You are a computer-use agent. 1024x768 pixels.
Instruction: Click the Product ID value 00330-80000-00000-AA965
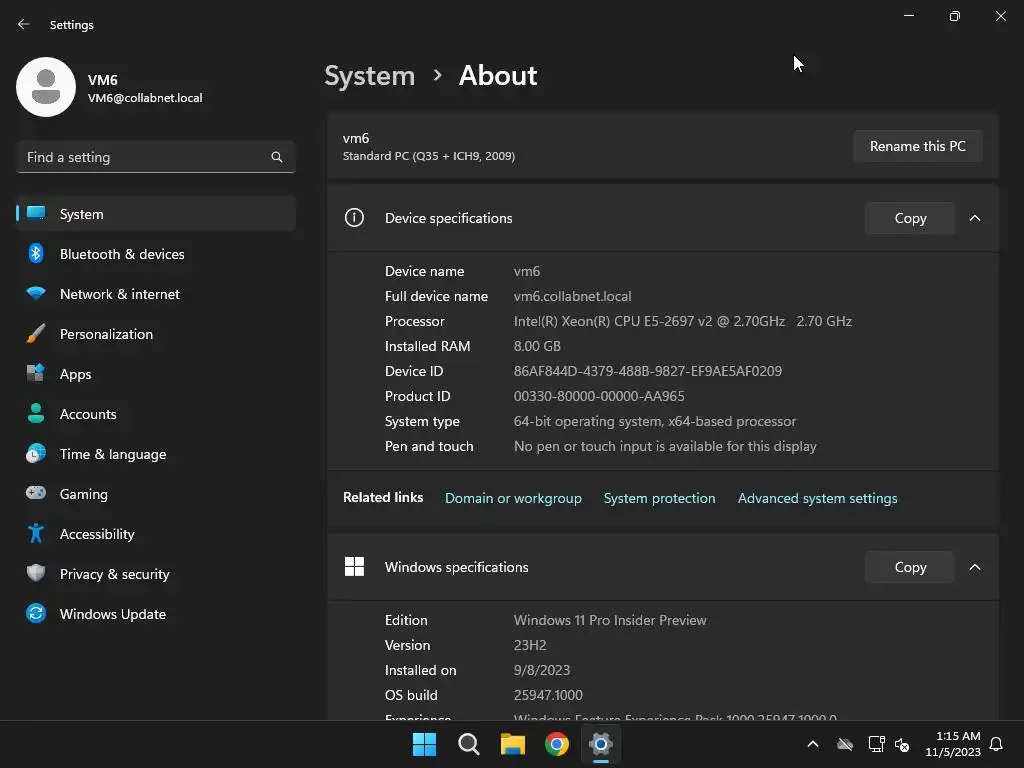(599, 396)
